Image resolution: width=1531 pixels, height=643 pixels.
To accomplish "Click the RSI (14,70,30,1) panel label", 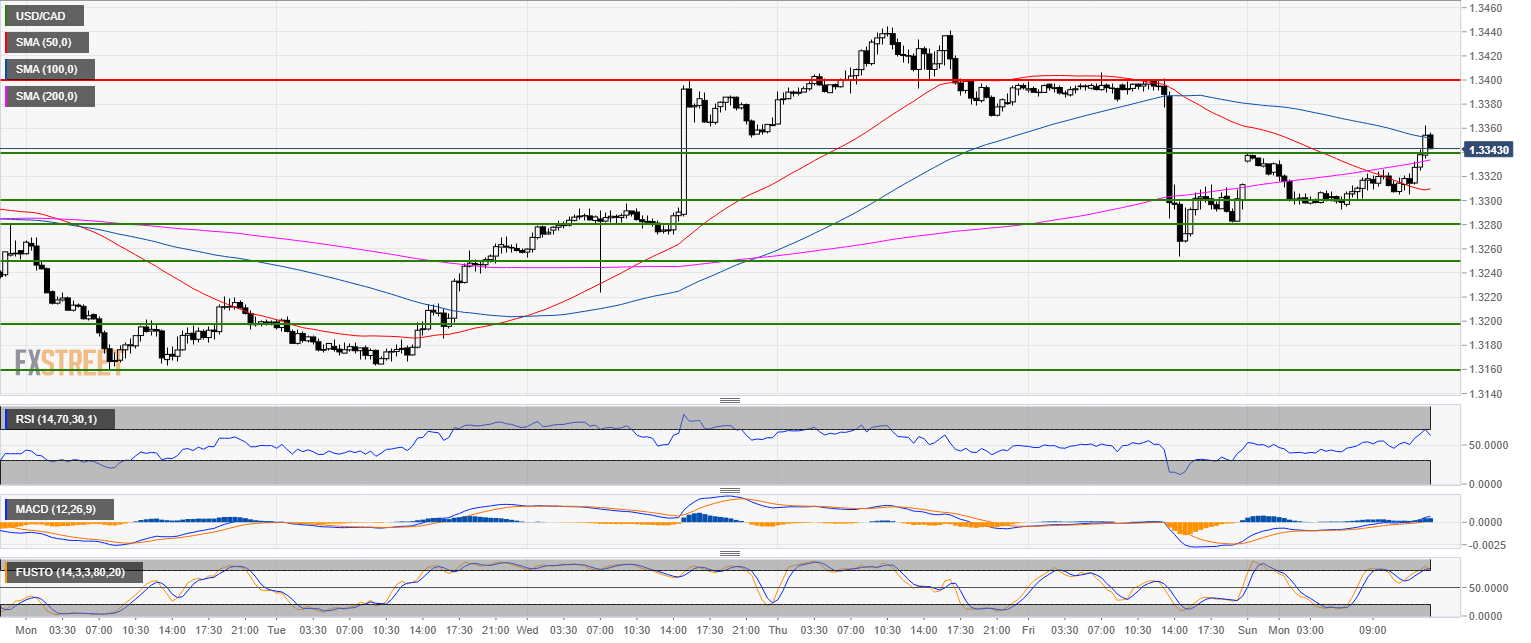I will click(x=60, y=419).
